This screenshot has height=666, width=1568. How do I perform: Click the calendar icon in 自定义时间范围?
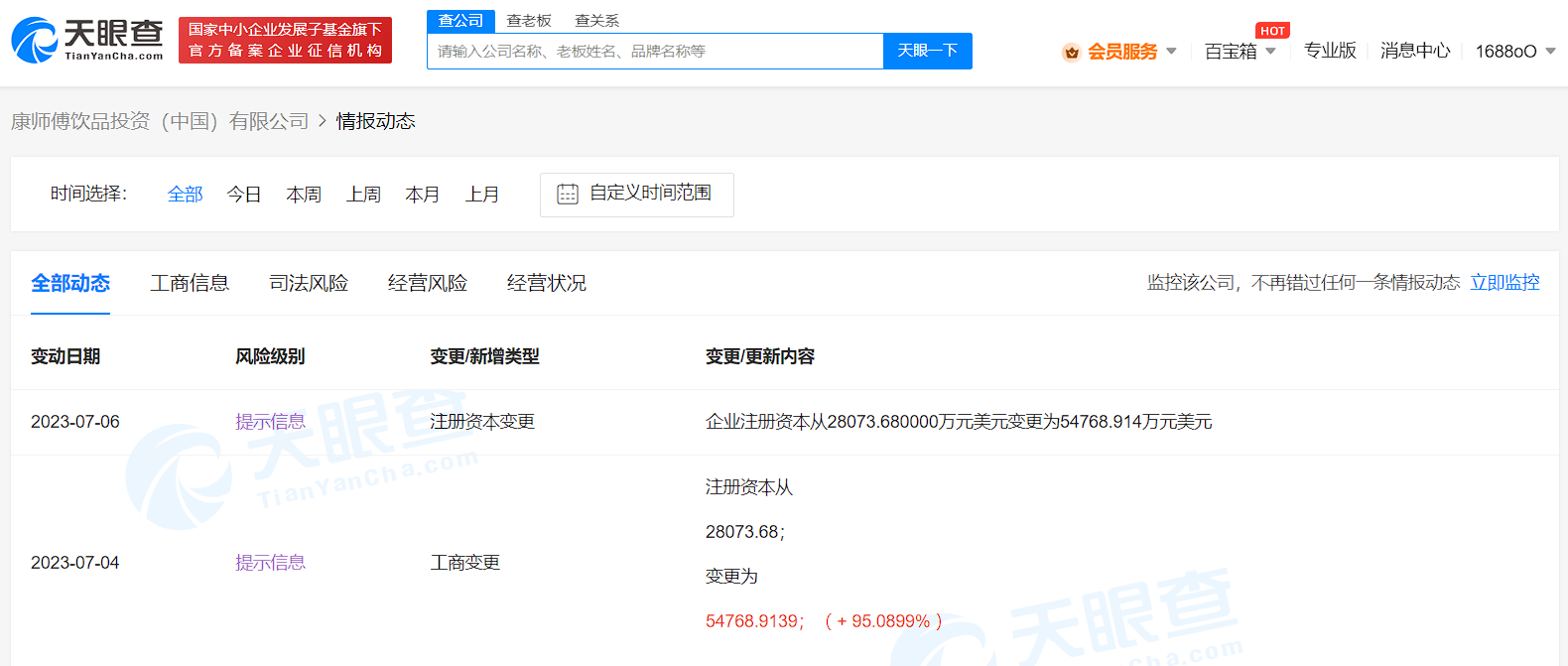568,194
